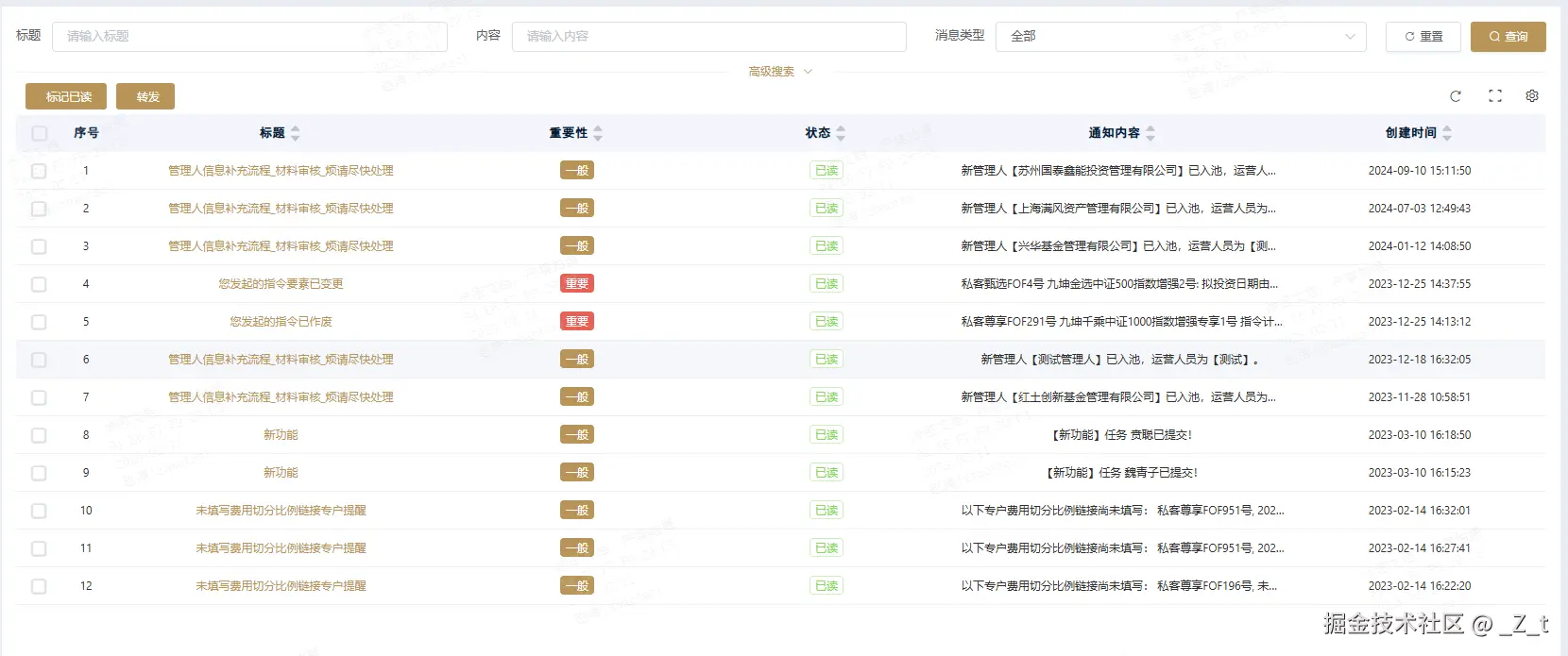Open row 1 title link 管理人信息补充流程
The height and width of the screenshot is (656, 1568).
281,171
